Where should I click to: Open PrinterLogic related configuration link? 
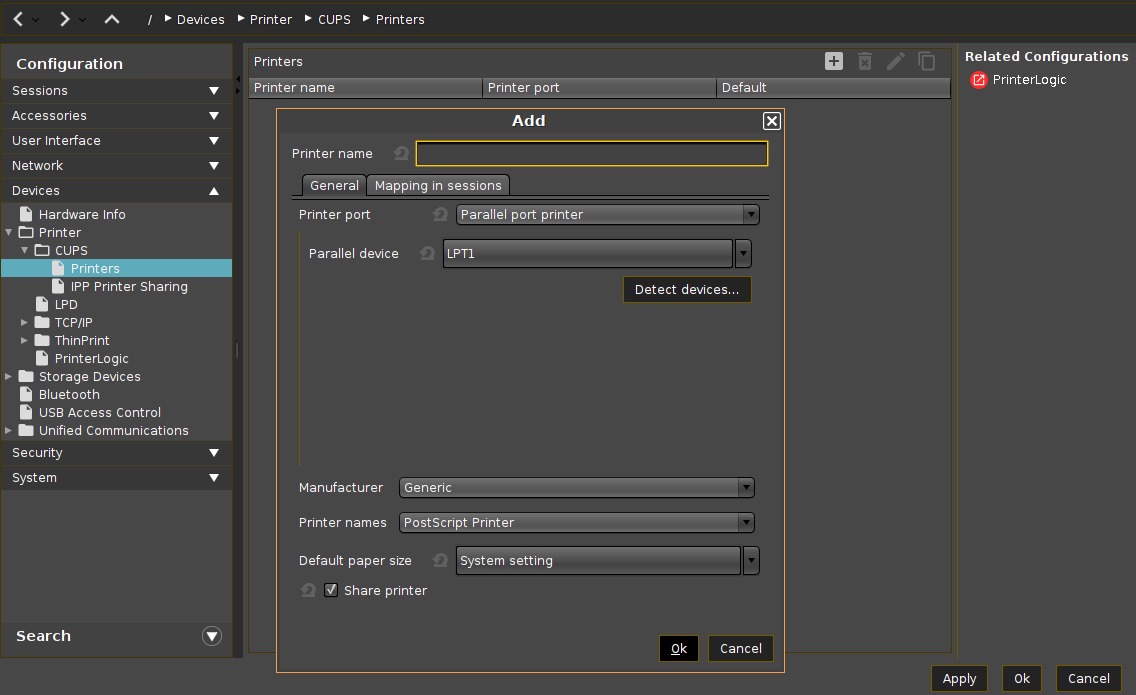[x=1029, y=80]
